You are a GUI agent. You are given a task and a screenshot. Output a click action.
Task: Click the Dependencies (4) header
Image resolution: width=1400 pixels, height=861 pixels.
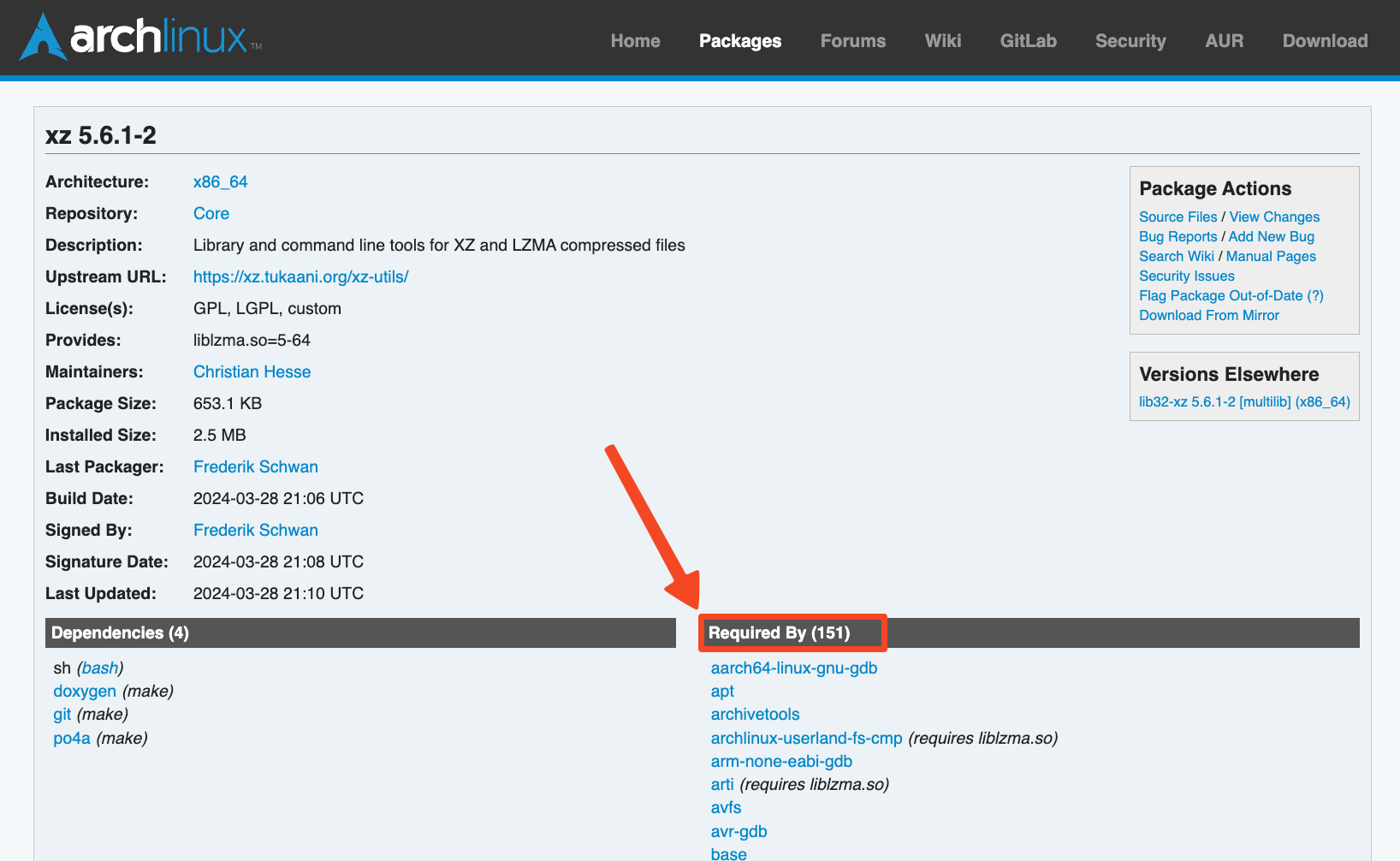point(360,632)
